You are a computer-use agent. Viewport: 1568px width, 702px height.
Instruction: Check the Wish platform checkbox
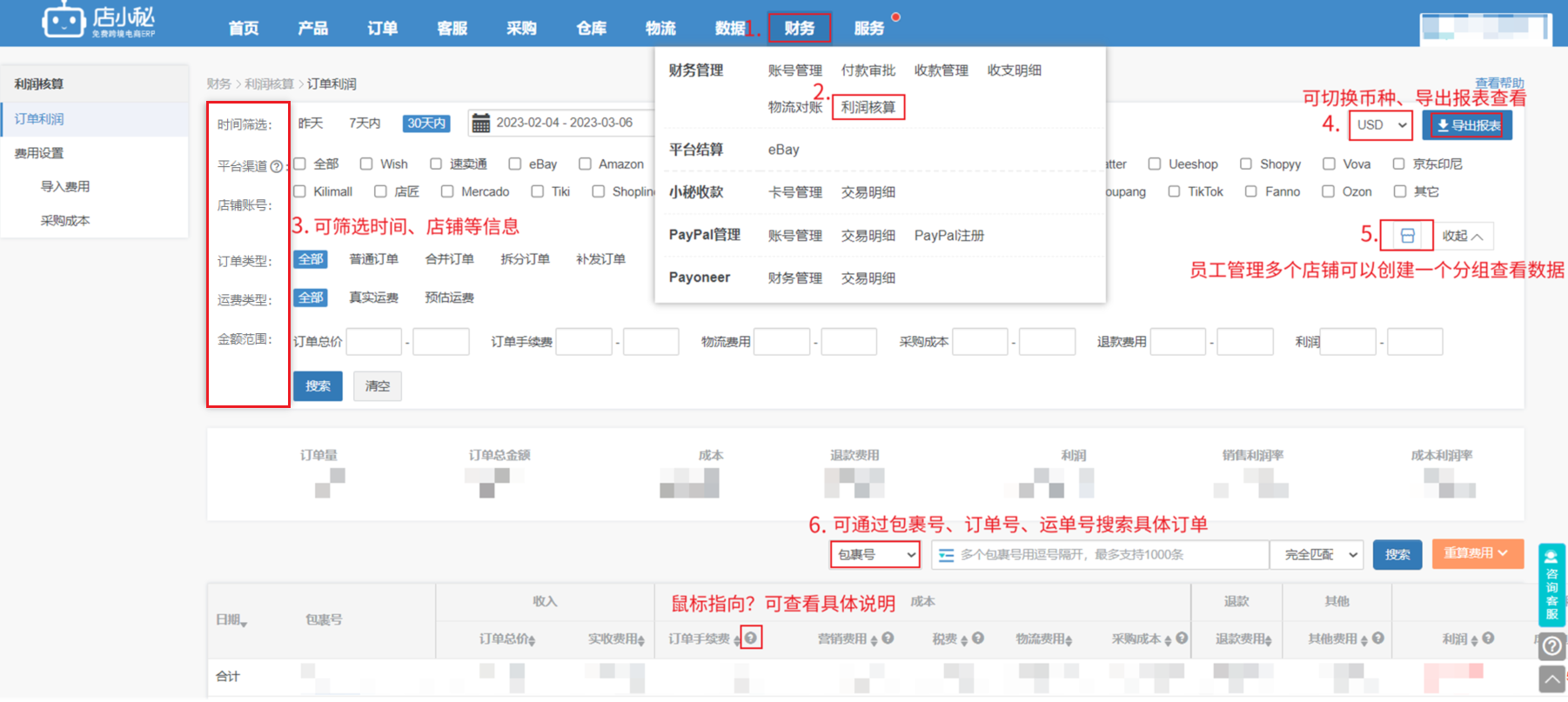(x=366, y=164)
